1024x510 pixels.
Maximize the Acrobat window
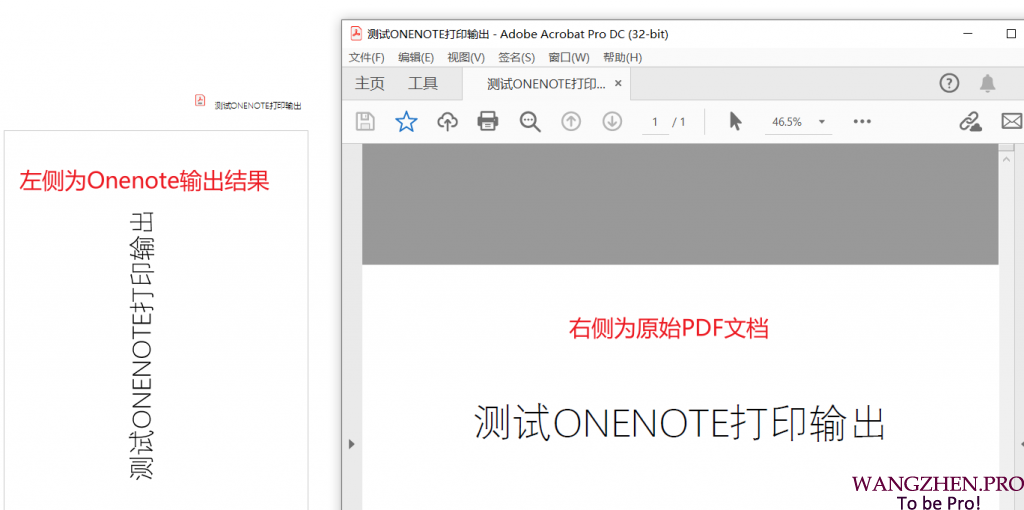1011,34
